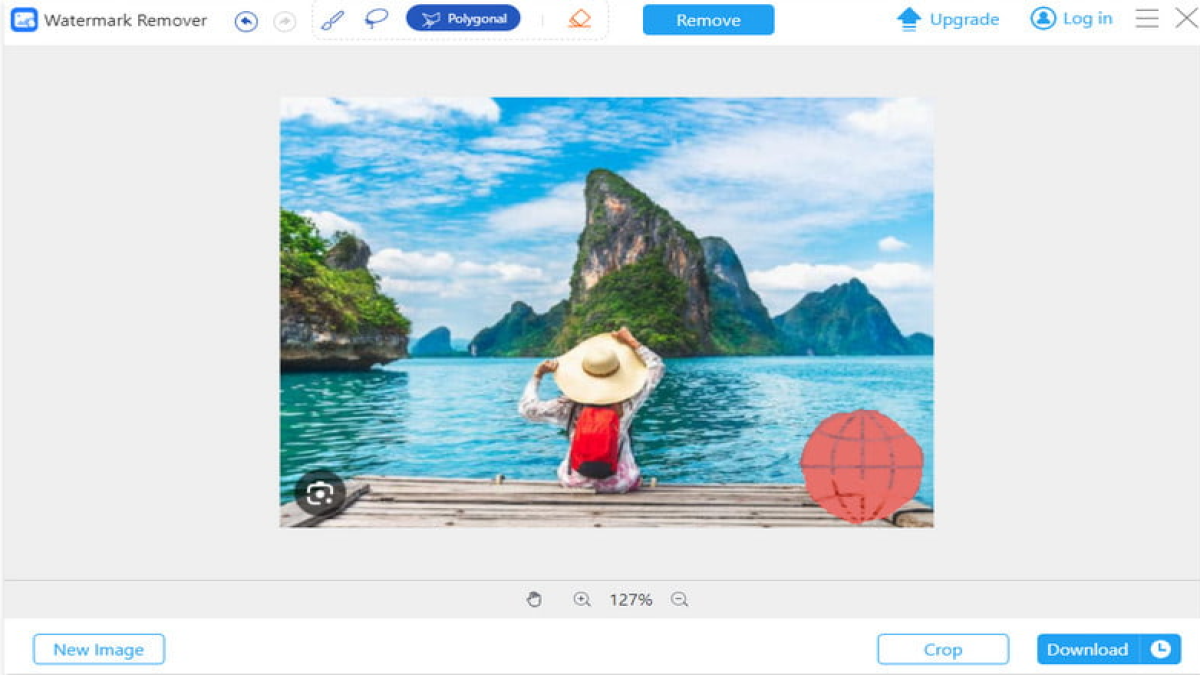Close the Watermark Remover window
Viewport: 1200px width, 675px height.
coord(1185,18)
